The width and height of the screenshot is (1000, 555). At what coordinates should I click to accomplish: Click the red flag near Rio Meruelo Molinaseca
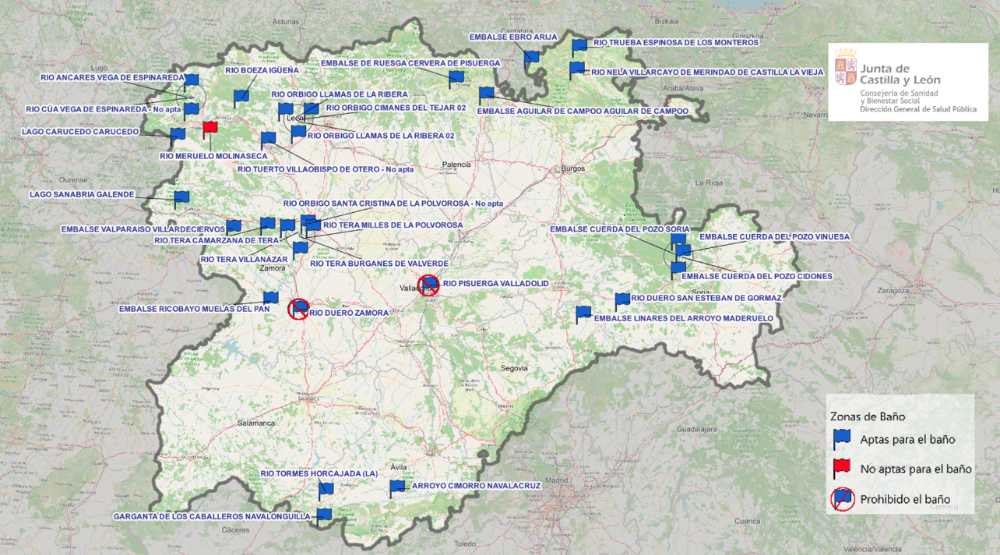[209, 130]
